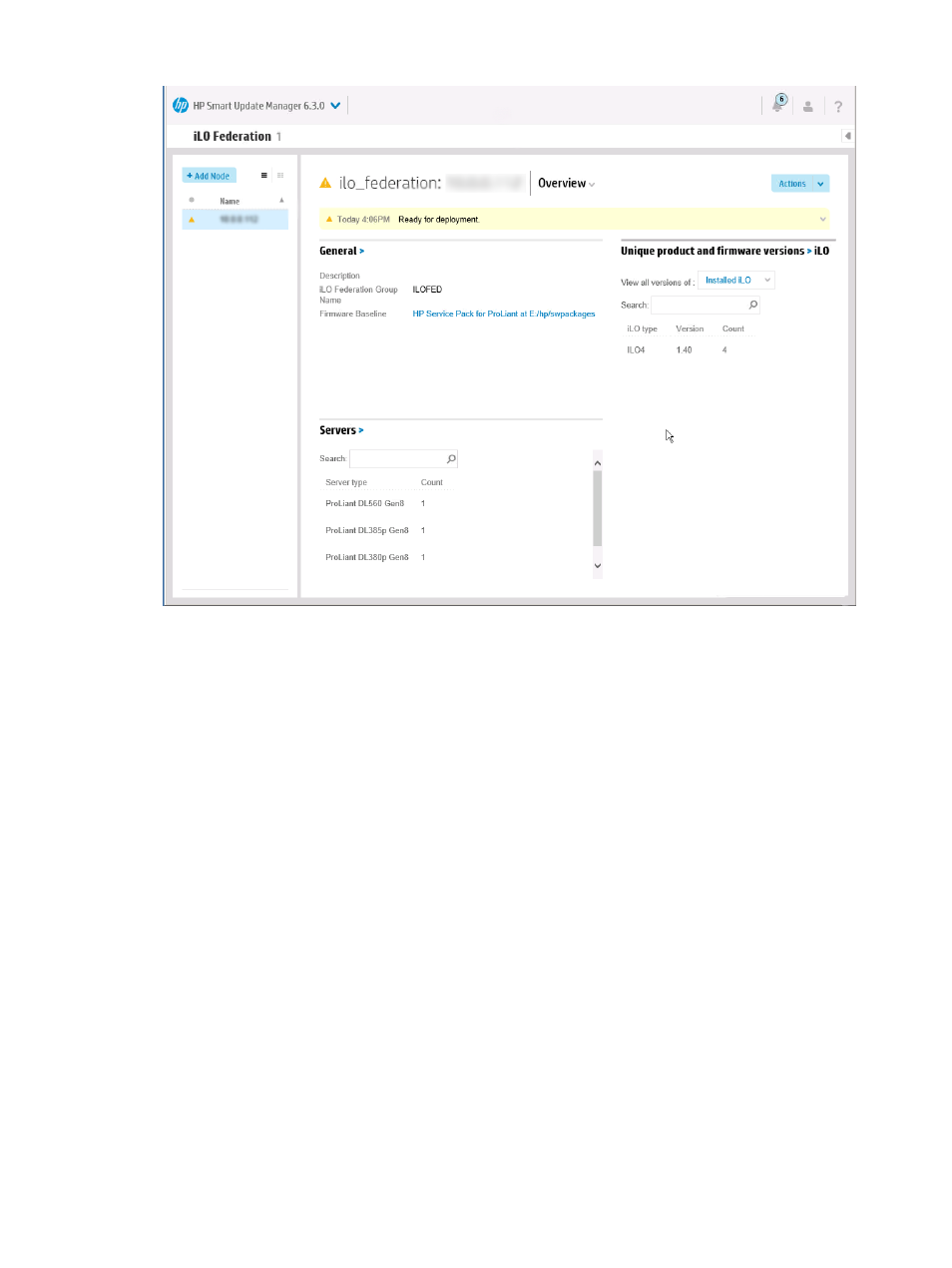The height and width of the screenshot is (1268, 952).
Task: Open the General section link
Action: (x=341, y=251)
